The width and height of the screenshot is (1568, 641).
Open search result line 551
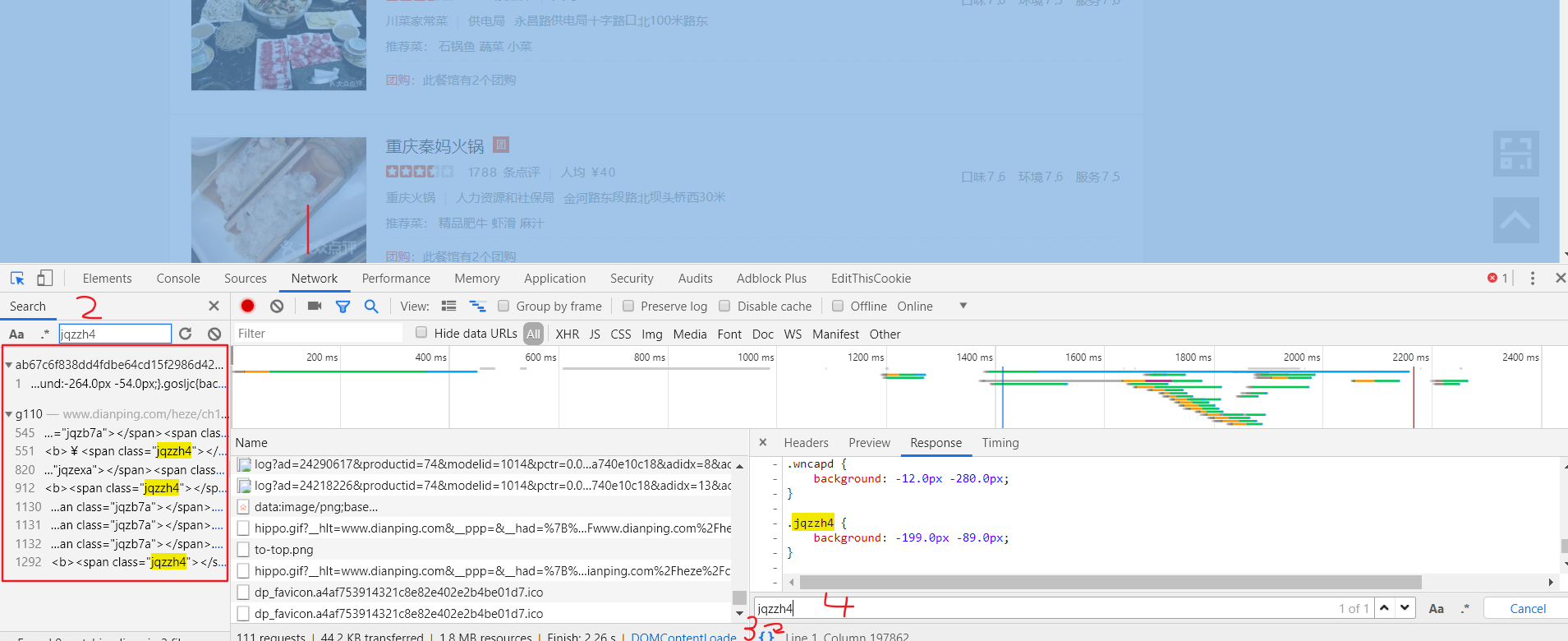click(x=115, y=451)
